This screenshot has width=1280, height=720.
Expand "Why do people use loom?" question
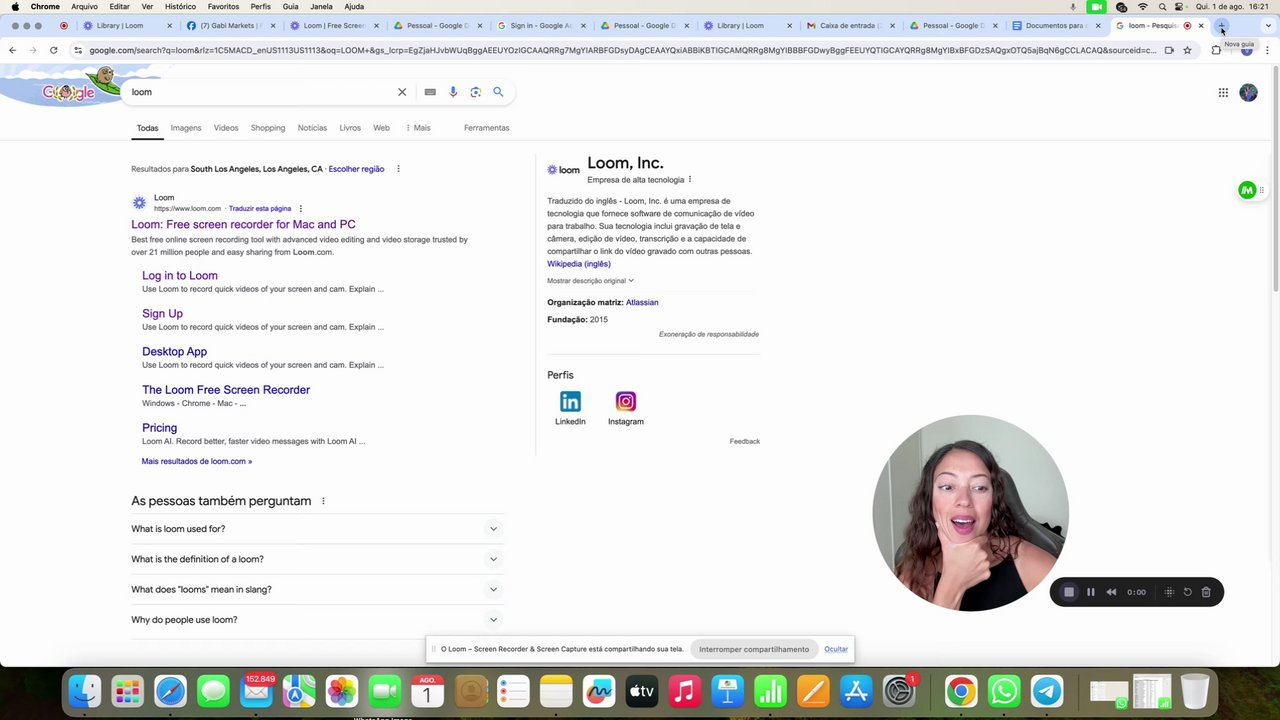point(315,620)
